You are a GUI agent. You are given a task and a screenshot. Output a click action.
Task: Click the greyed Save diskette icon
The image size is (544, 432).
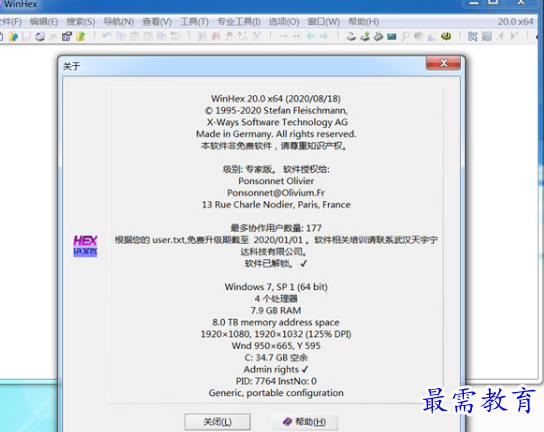coord(26,36)
